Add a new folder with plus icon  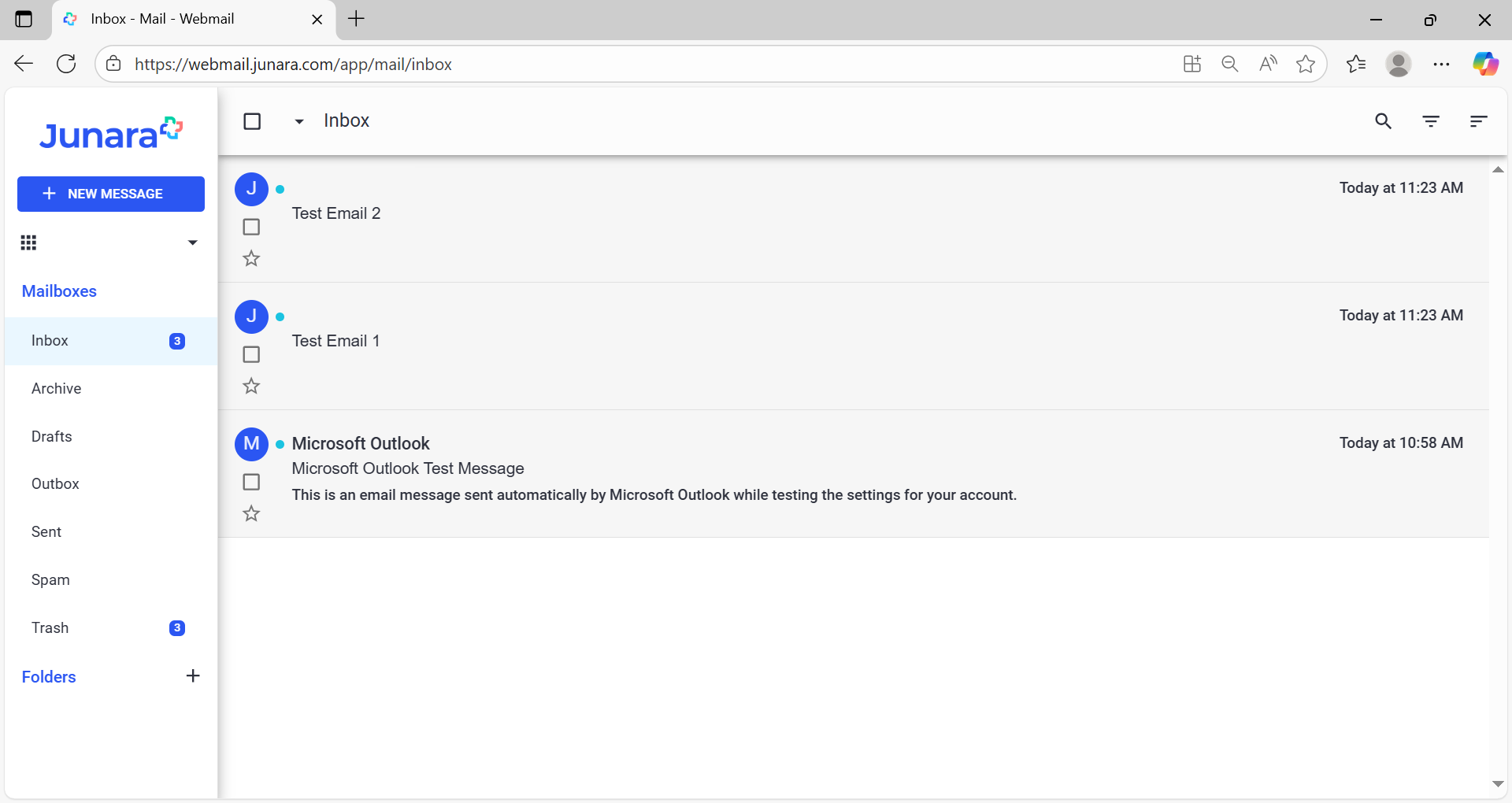click(x=193, y=676)
